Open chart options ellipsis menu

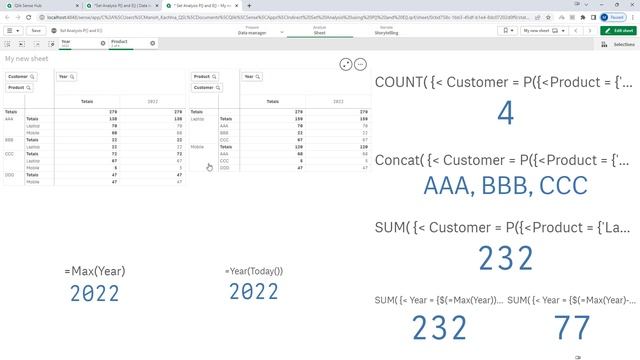point(360,64)
